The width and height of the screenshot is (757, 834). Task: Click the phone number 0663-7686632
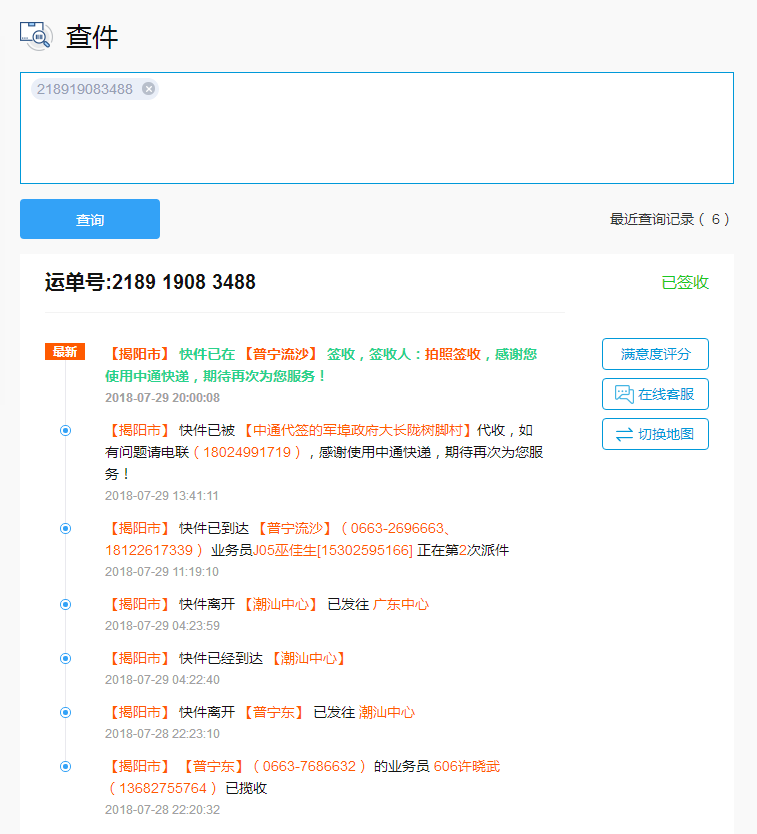(x=309, y=766)
